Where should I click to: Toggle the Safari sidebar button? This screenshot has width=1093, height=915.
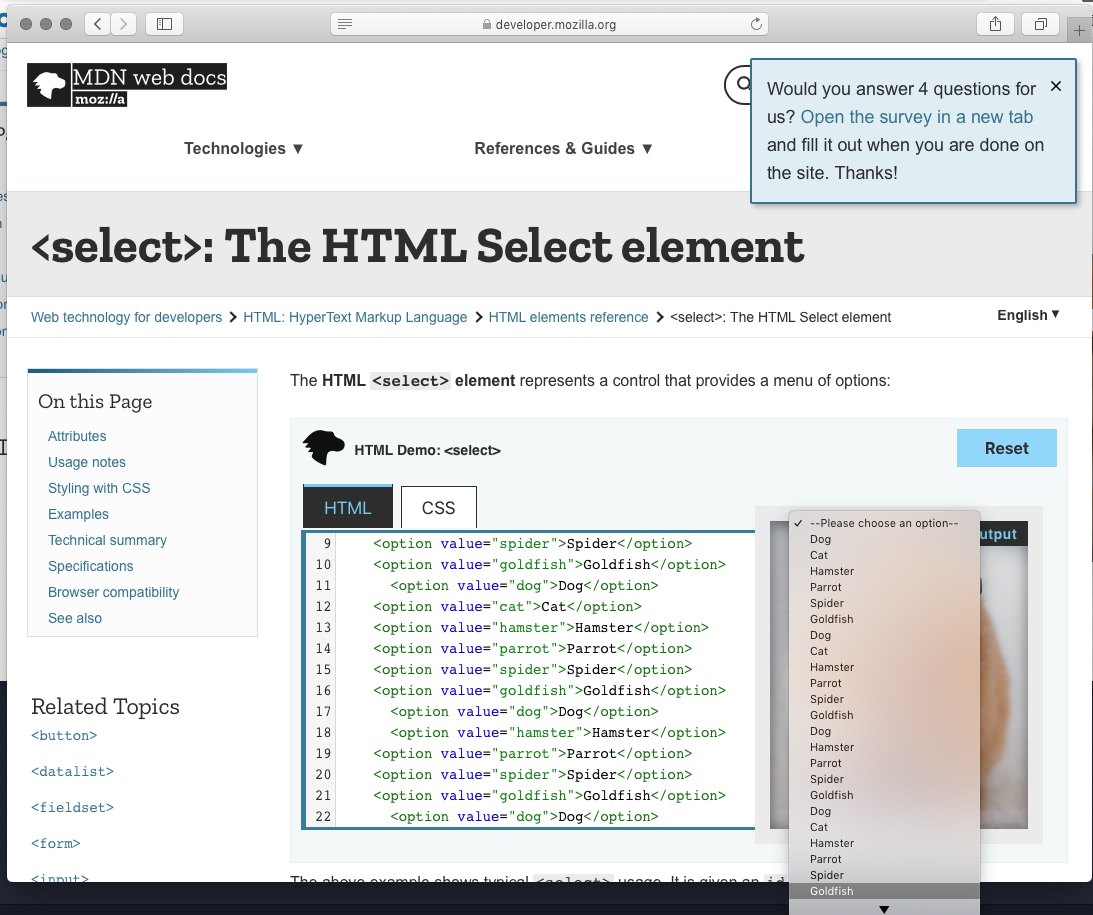tap(165, 24)
